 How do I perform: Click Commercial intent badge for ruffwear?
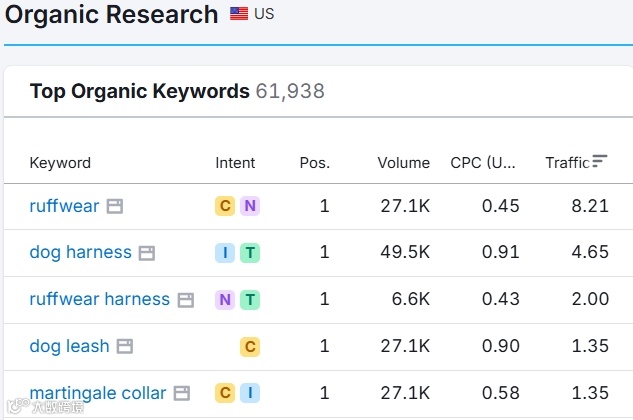click(225, 206)
